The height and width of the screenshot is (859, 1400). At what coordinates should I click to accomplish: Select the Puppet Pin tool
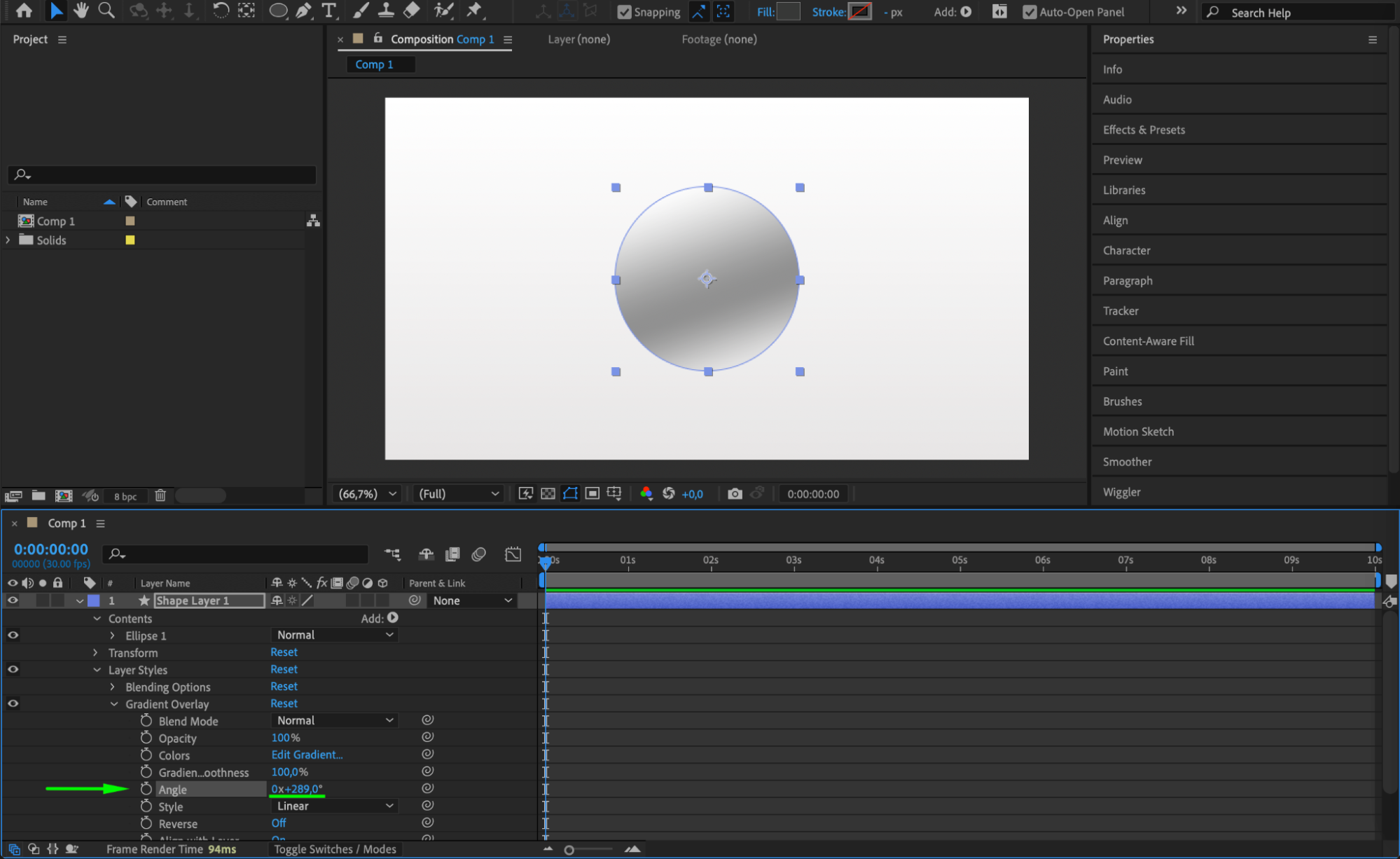tap(474, 11)
